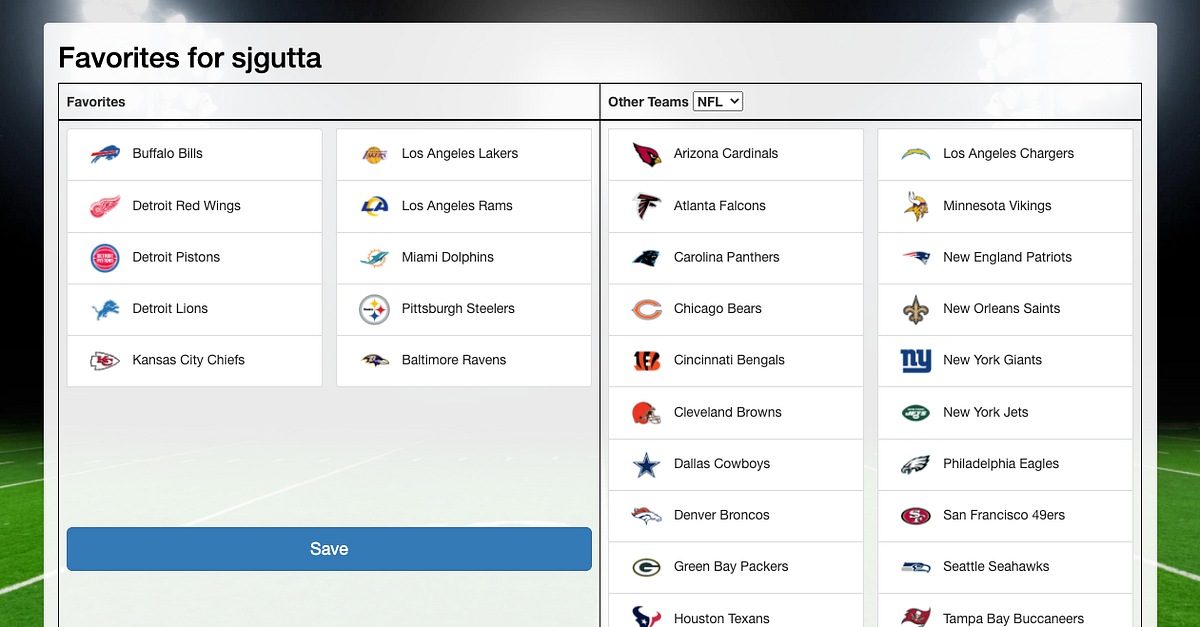The image size is (1200, 627).
Task: Click the Cleveland Browns helmet logo
Action: 647,412
